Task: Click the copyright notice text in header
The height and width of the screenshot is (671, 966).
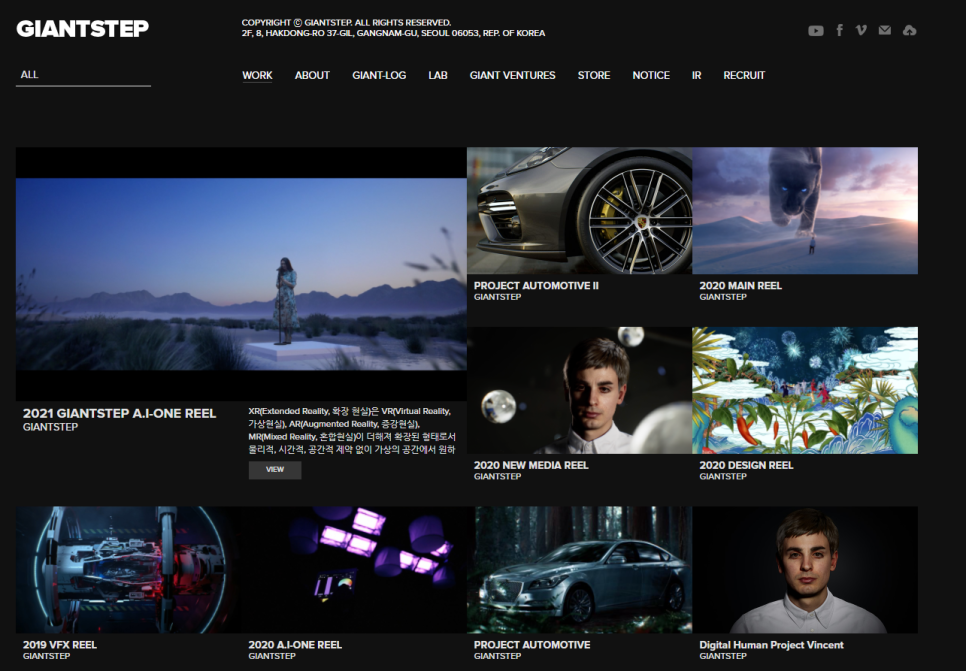Action: [346, 23]
